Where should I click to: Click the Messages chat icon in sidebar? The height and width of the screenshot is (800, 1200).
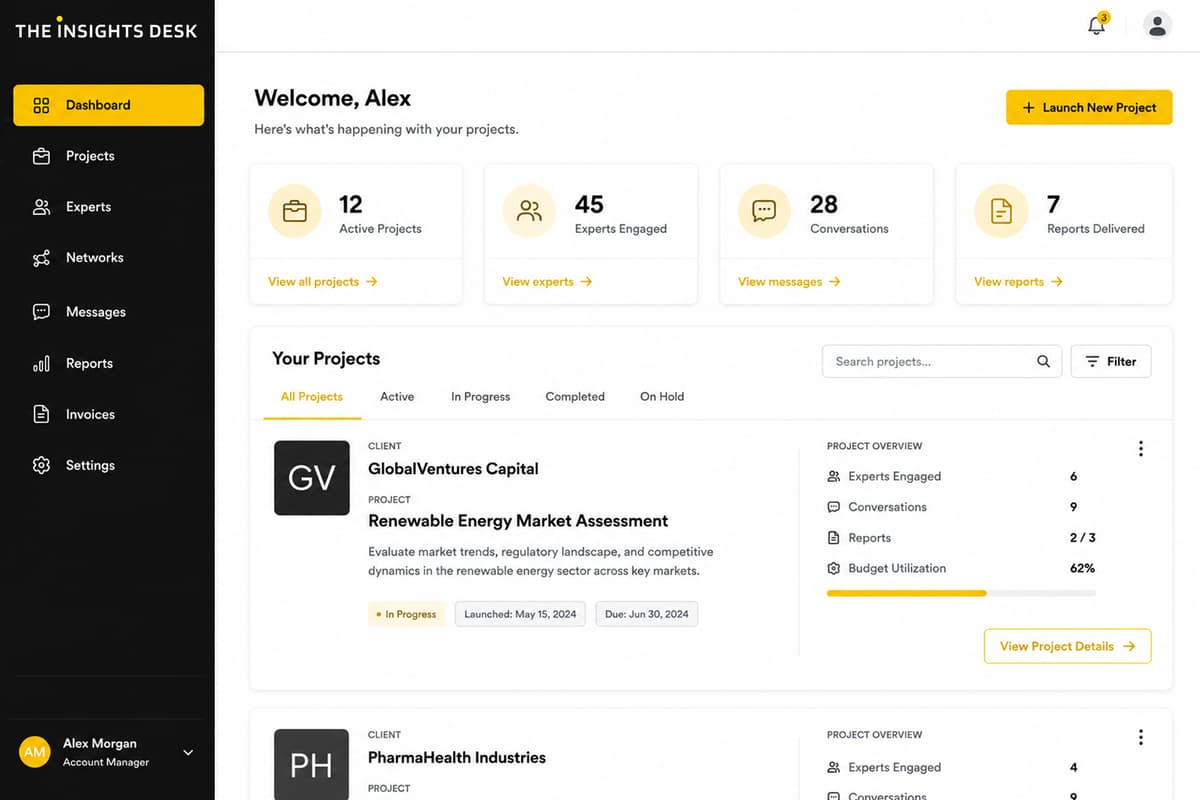click(41, 312)
